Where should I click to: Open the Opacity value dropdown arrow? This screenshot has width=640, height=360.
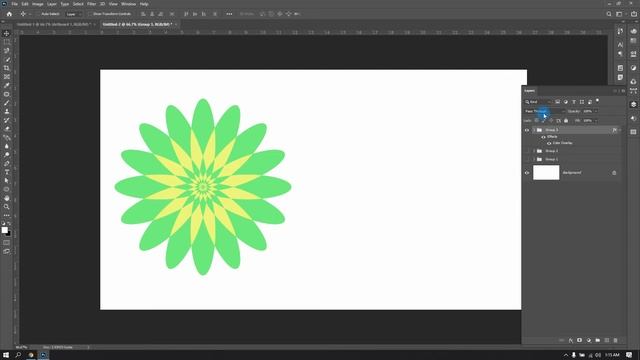(x=596, y=111)
